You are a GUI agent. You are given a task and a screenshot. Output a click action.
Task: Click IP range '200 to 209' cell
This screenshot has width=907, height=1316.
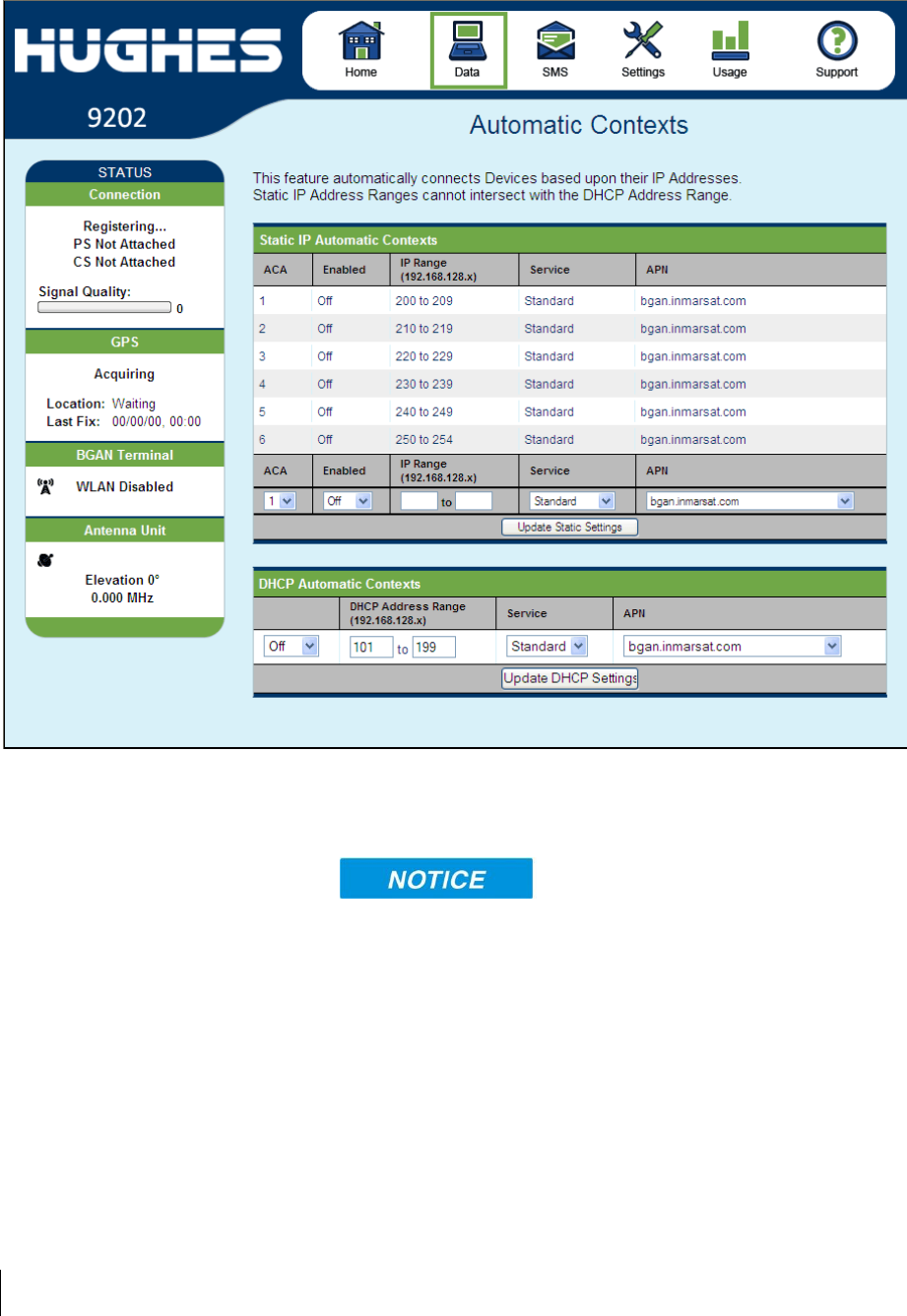(423, 300)
